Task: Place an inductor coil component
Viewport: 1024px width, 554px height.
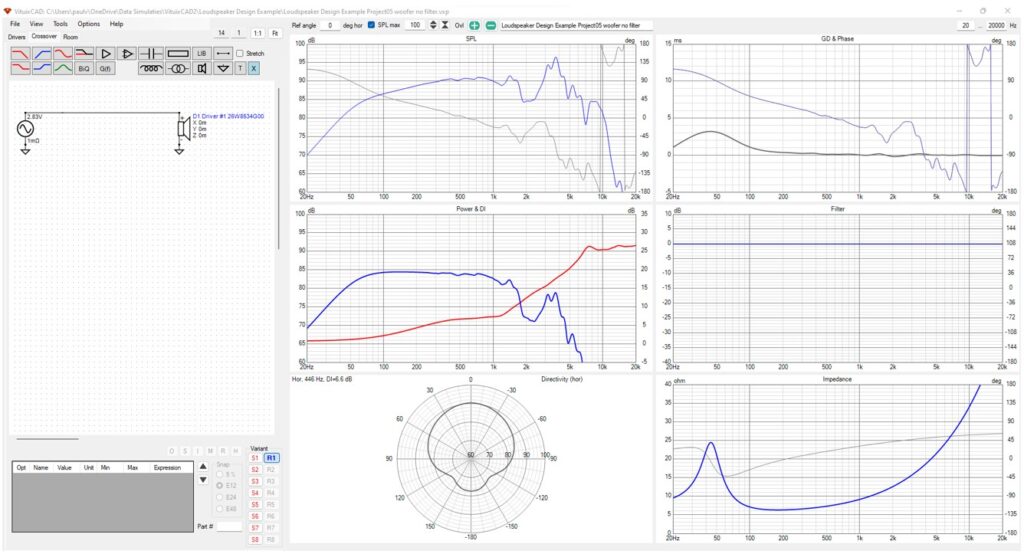Action: [x=150, y=68]
